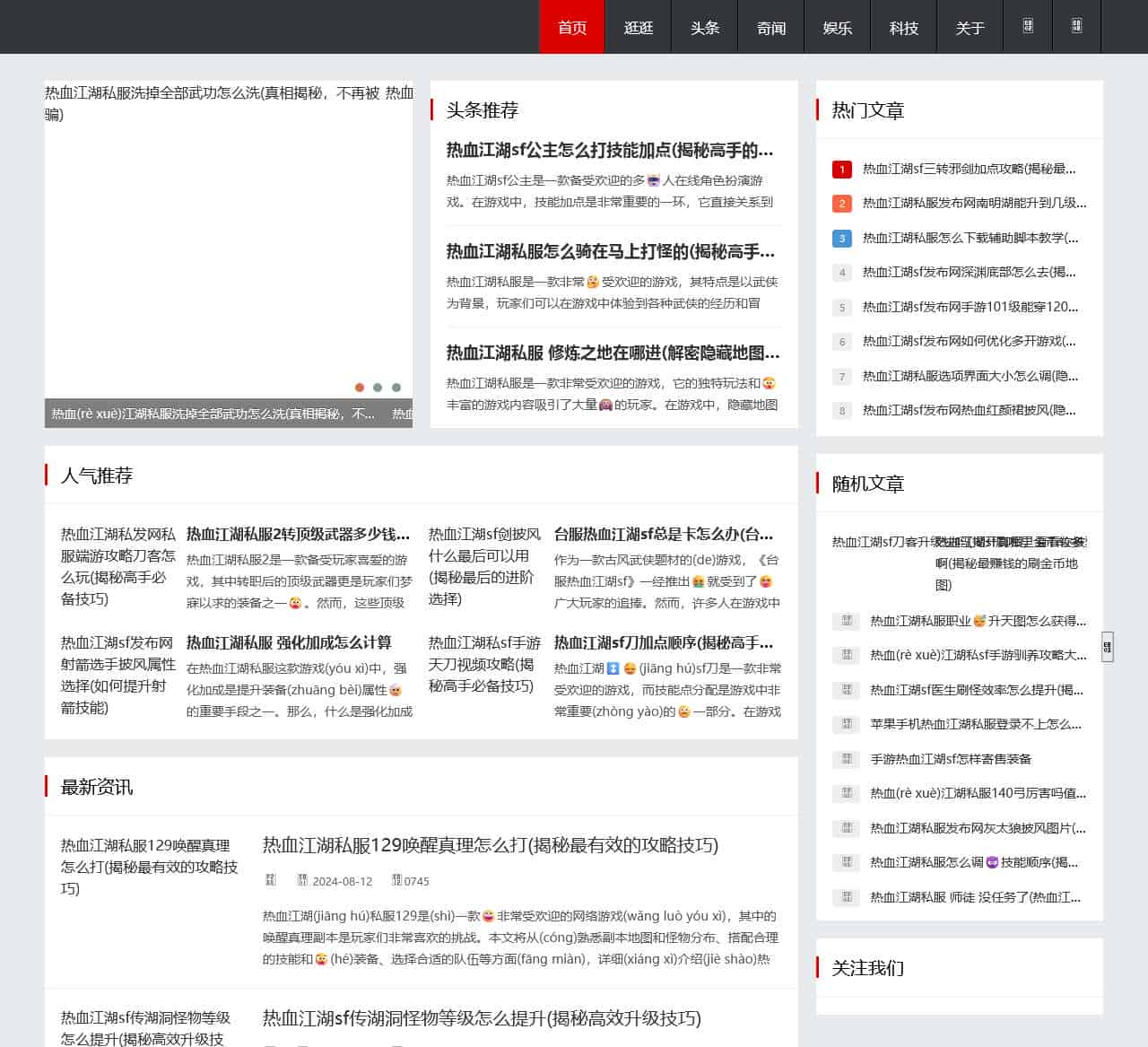1148x1047 pixels.
Task: Open hot article 热血江湖私服选项界面大小怎么调
Action: 970,376
